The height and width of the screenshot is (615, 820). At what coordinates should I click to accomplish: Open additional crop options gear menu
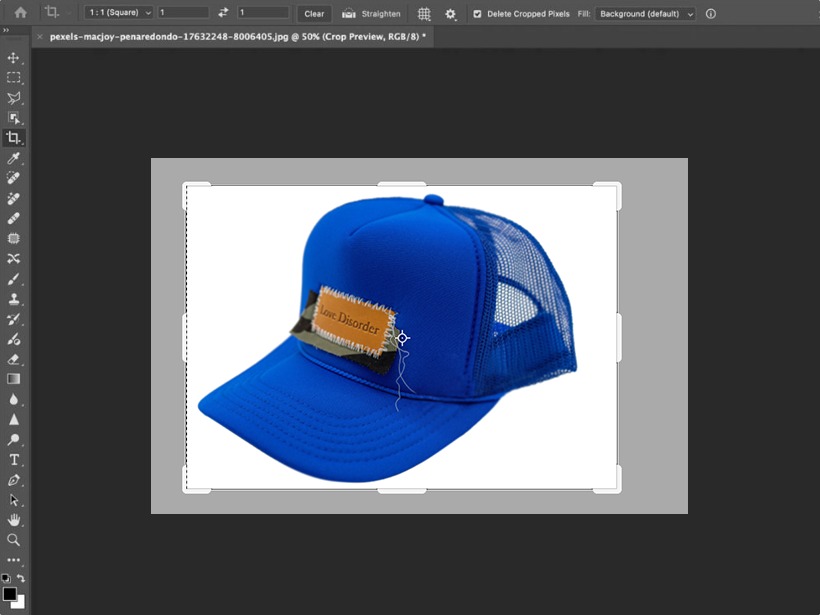click(450, 14)
